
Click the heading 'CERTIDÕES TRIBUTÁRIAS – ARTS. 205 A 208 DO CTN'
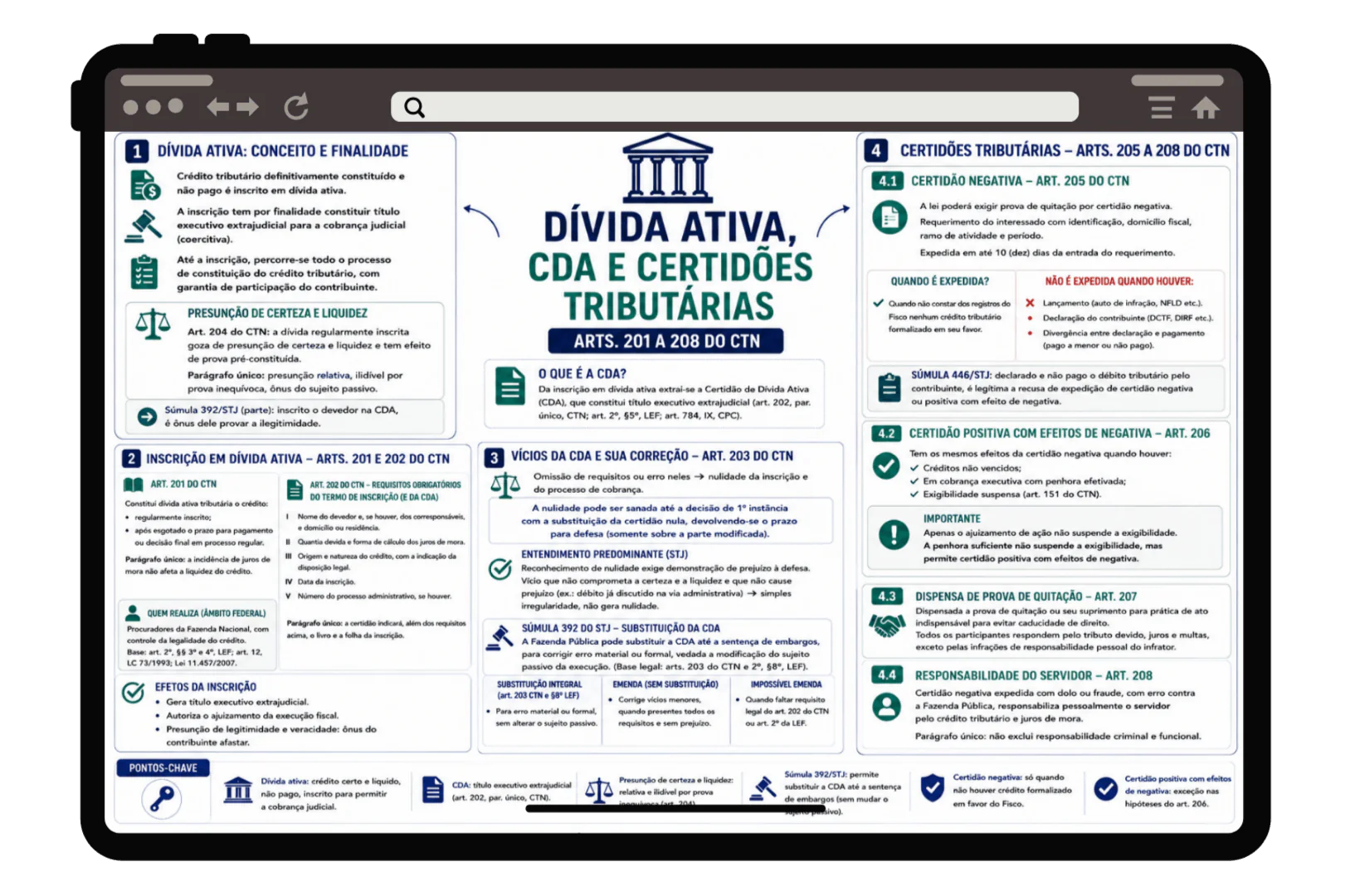click(1065, 151)
